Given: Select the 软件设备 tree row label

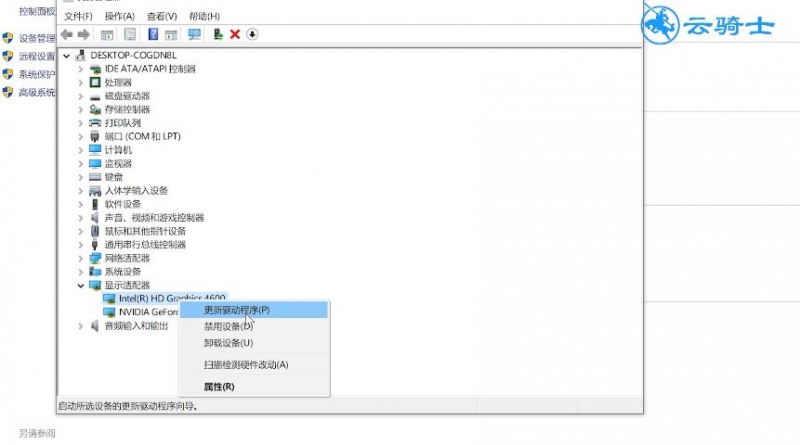Looking at the screenshot, I should click(122, 204).
